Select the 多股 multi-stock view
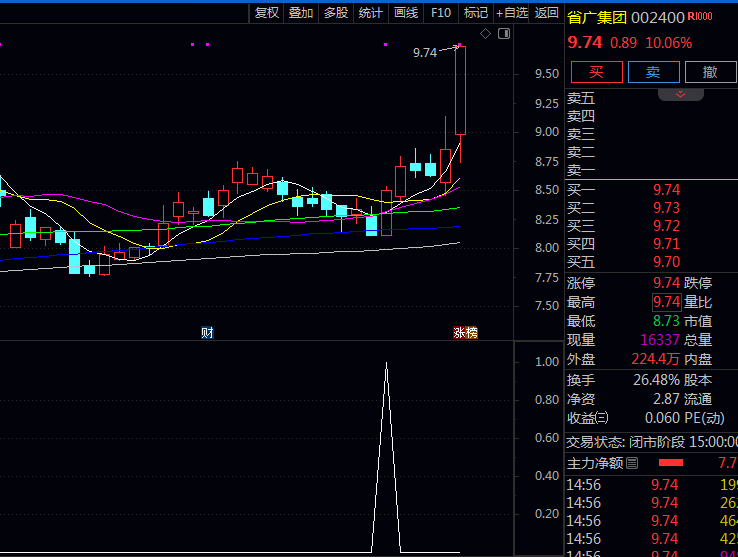Image resolution: width=738 pixels, height=557 pixels. tap(336, 13)
